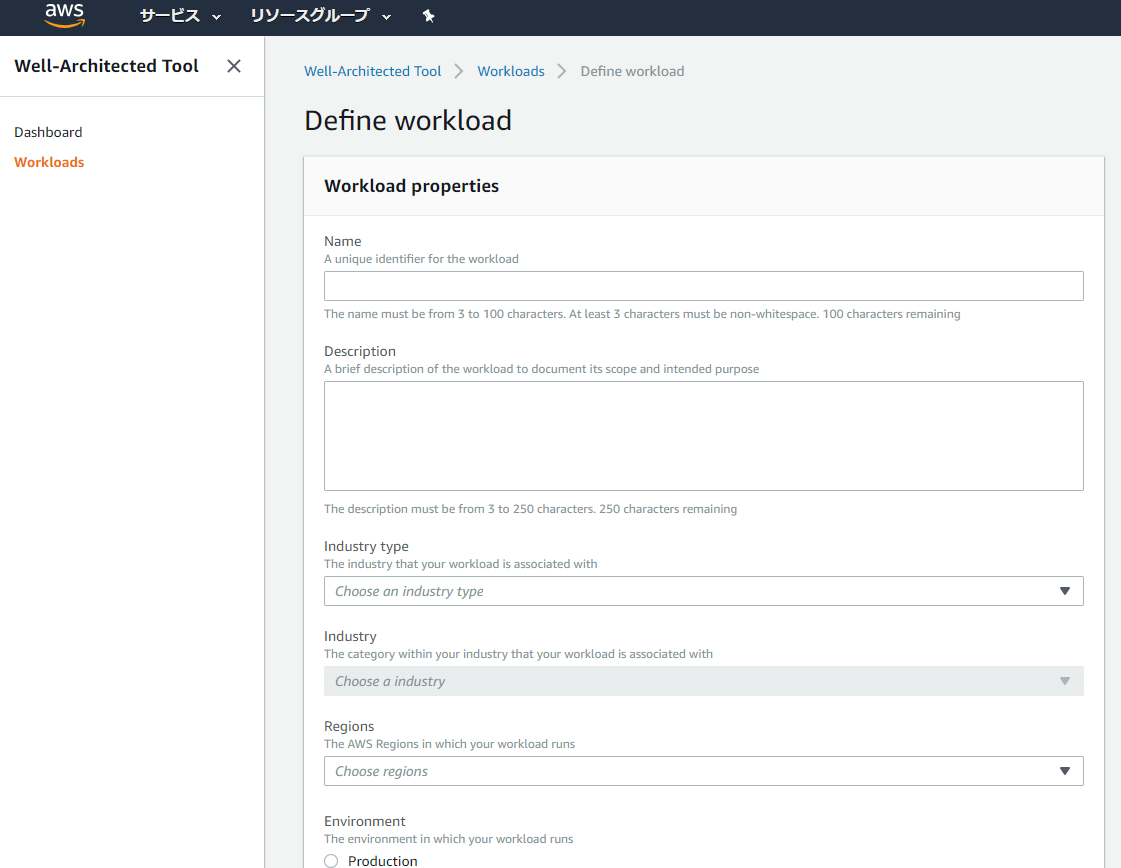Select Workloads in the sidebar
1121x868 pixels.
click(x=49, y=161)
